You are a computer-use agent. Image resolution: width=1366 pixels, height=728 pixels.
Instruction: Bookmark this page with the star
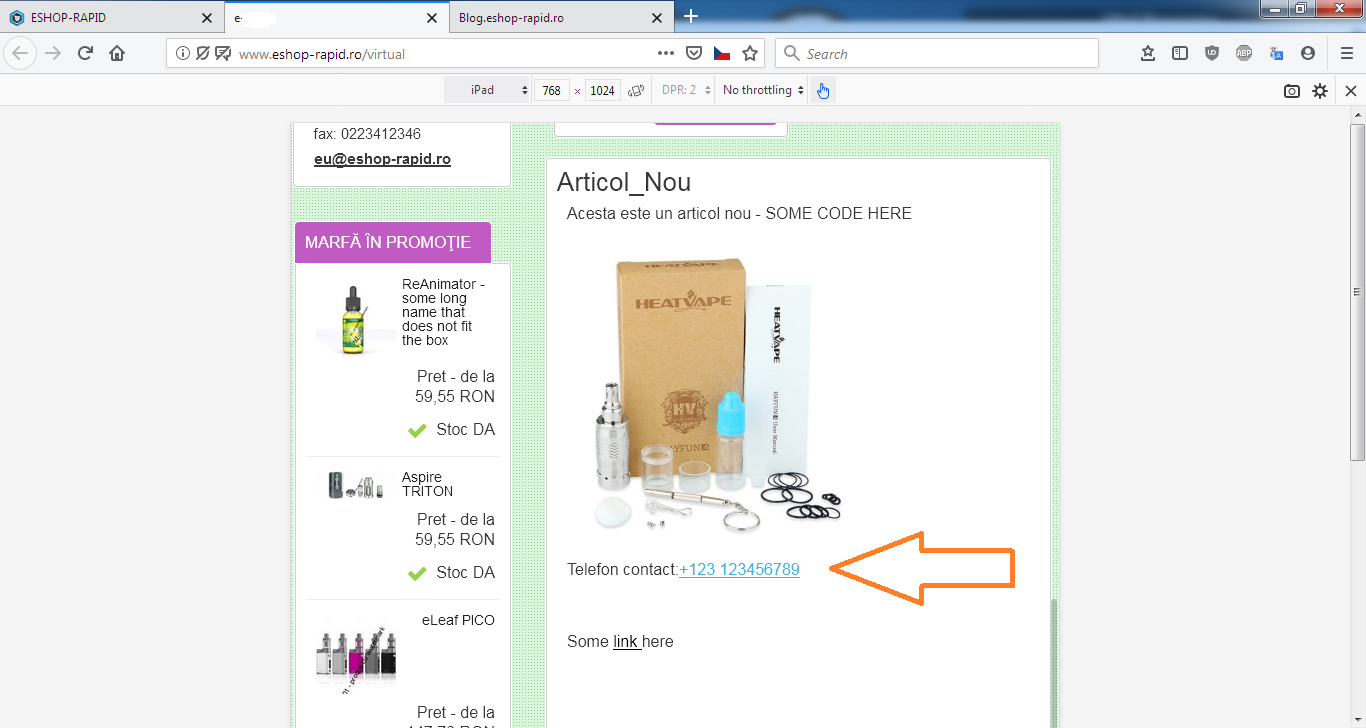tap(750, 54)
